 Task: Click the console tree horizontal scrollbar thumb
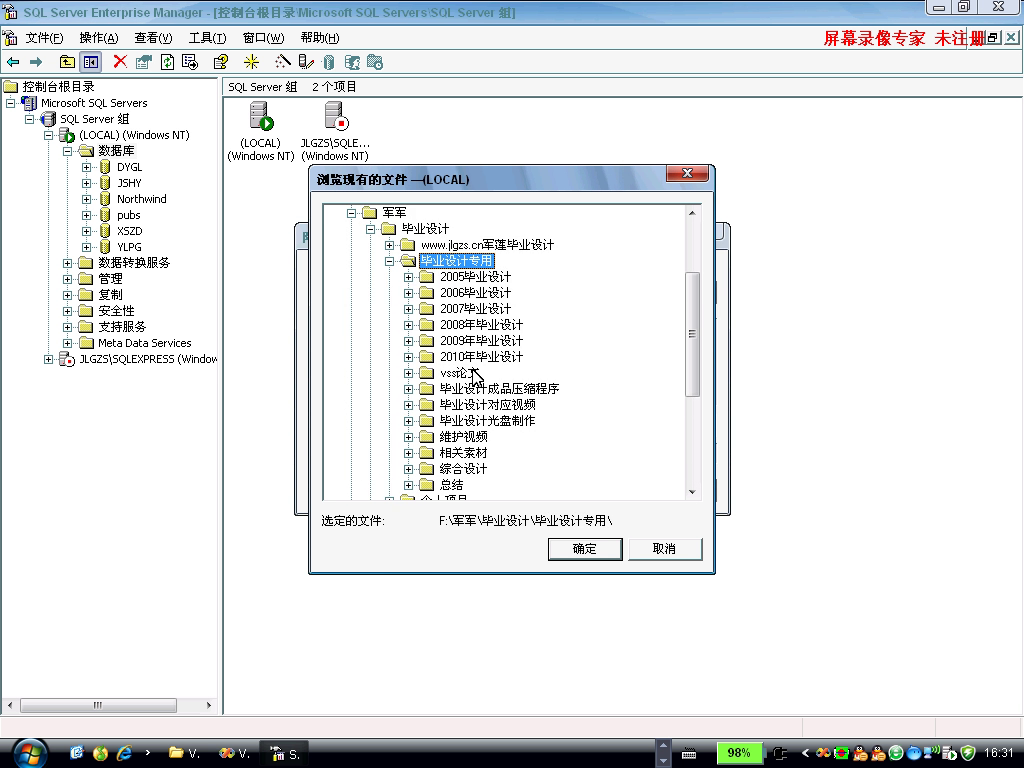(98, 705)
